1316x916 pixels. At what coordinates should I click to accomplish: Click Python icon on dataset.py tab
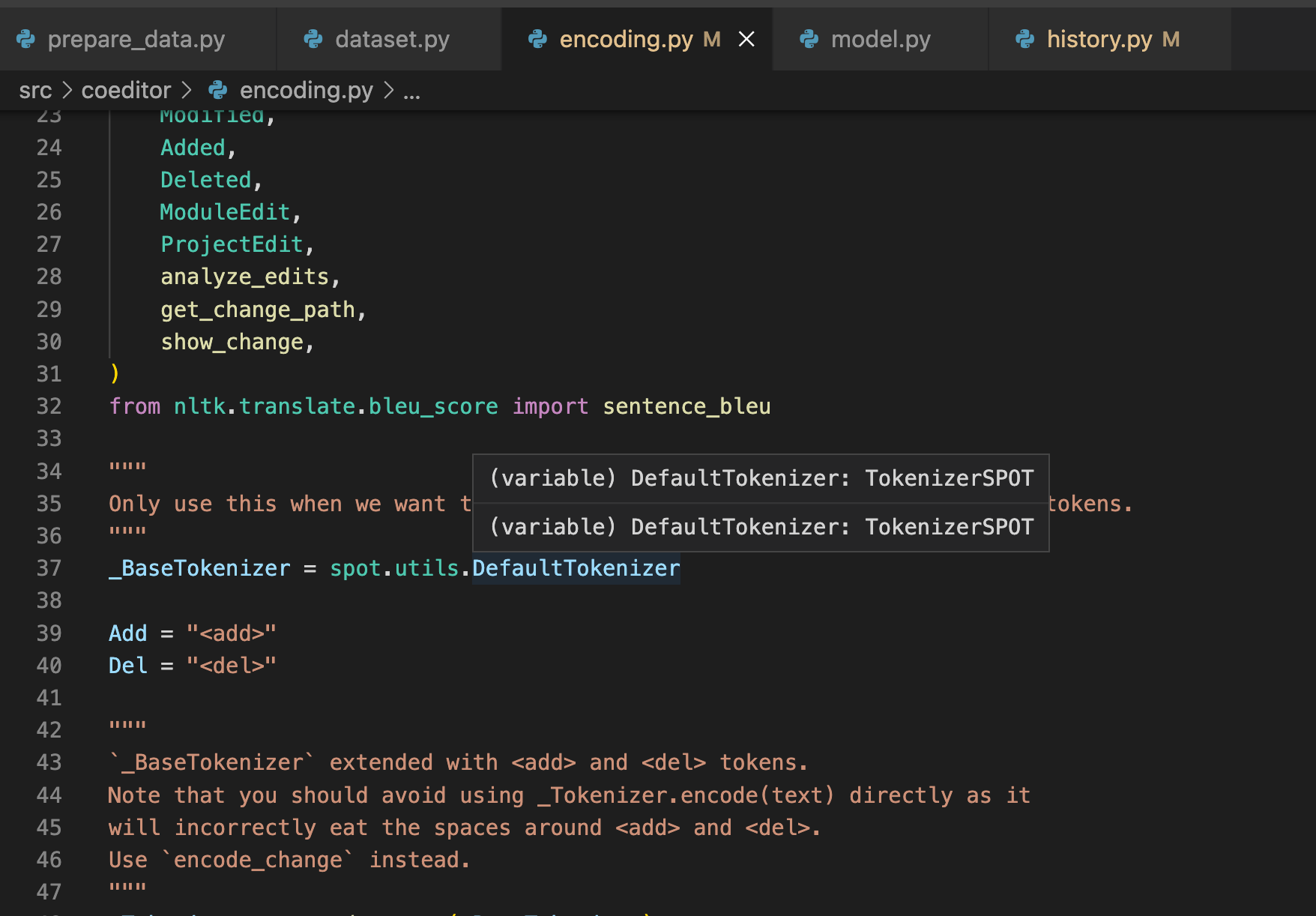coord(313,39)
